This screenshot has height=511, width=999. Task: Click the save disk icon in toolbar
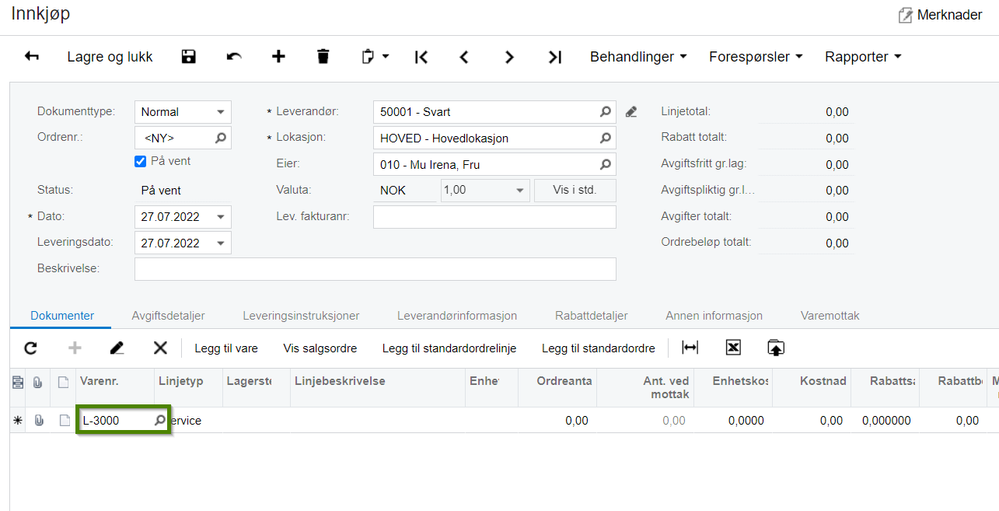click(x=189, y=57)
